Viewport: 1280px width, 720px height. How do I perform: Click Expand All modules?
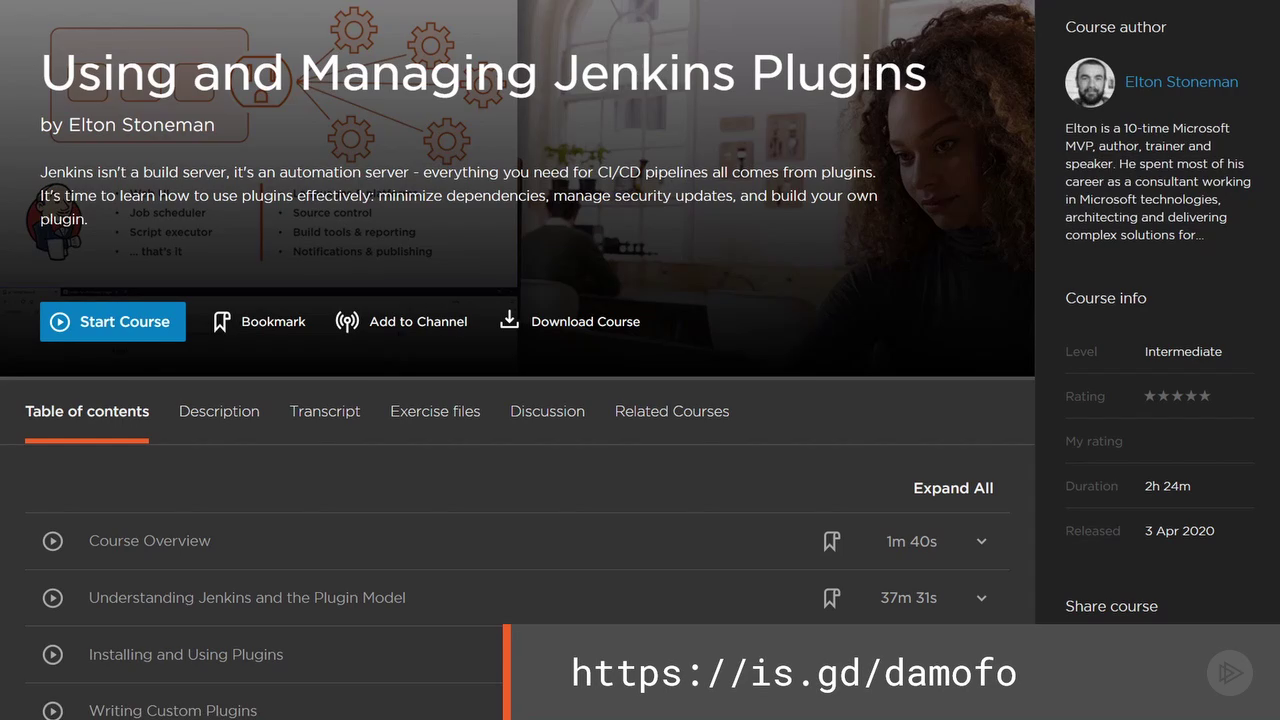(953, 488)
